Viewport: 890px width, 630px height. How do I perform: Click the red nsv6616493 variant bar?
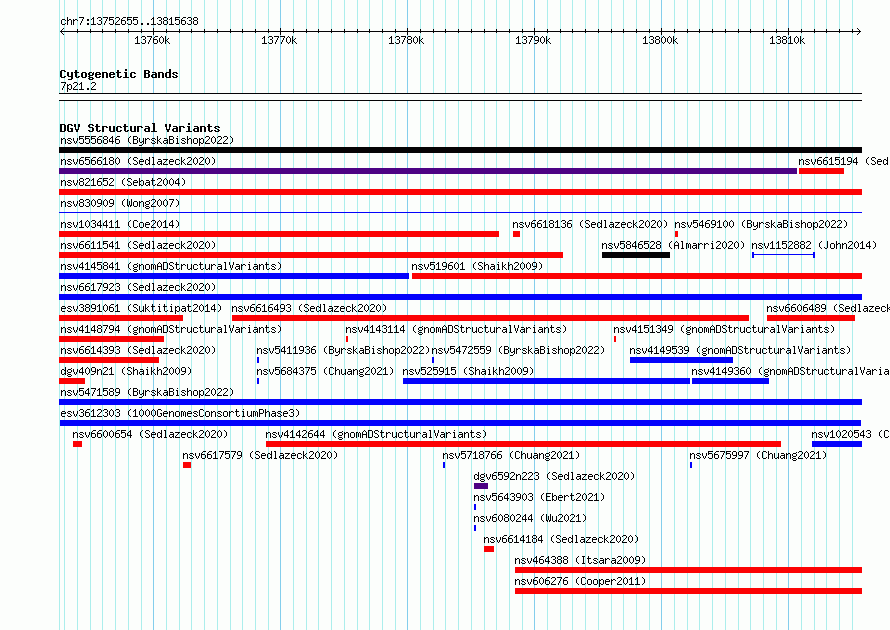490,318
